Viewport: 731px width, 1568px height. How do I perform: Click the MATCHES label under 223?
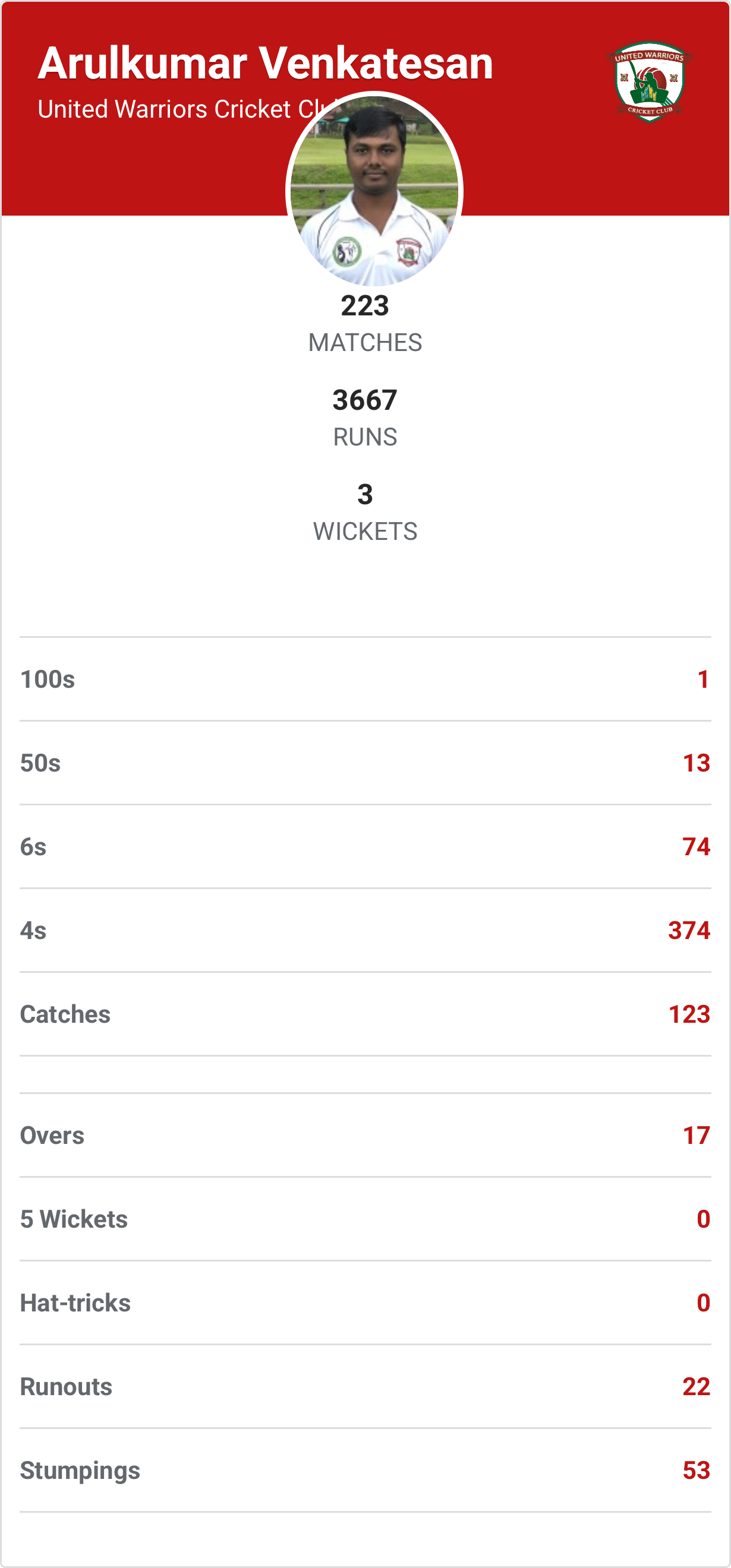[365, 343]
